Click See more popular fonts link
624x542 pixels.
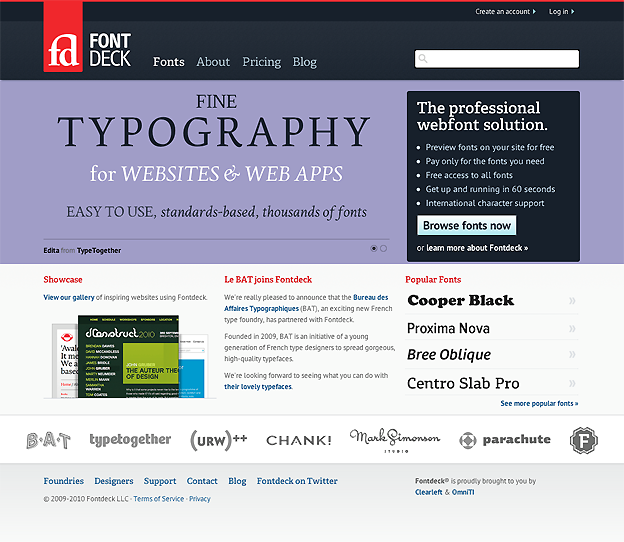click(x=539, y=403)
